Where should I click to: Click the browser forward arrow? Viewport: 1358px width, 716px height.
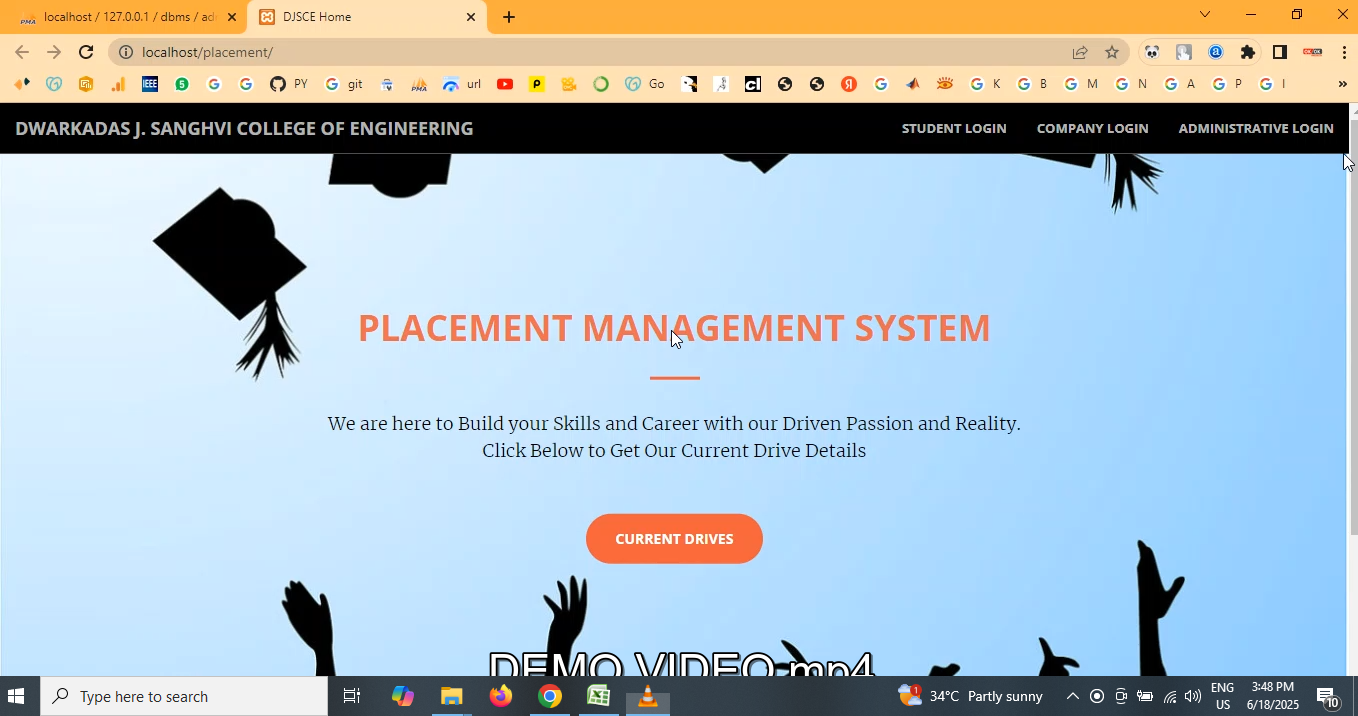click(x=54, y=52)
